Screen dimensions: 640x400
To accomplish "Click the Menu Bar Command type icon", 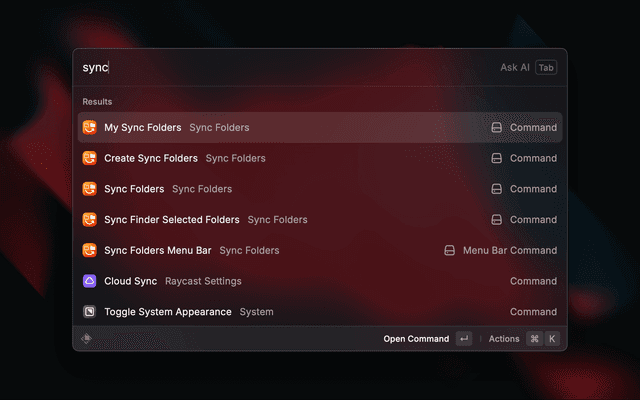I will pos(449,250).
